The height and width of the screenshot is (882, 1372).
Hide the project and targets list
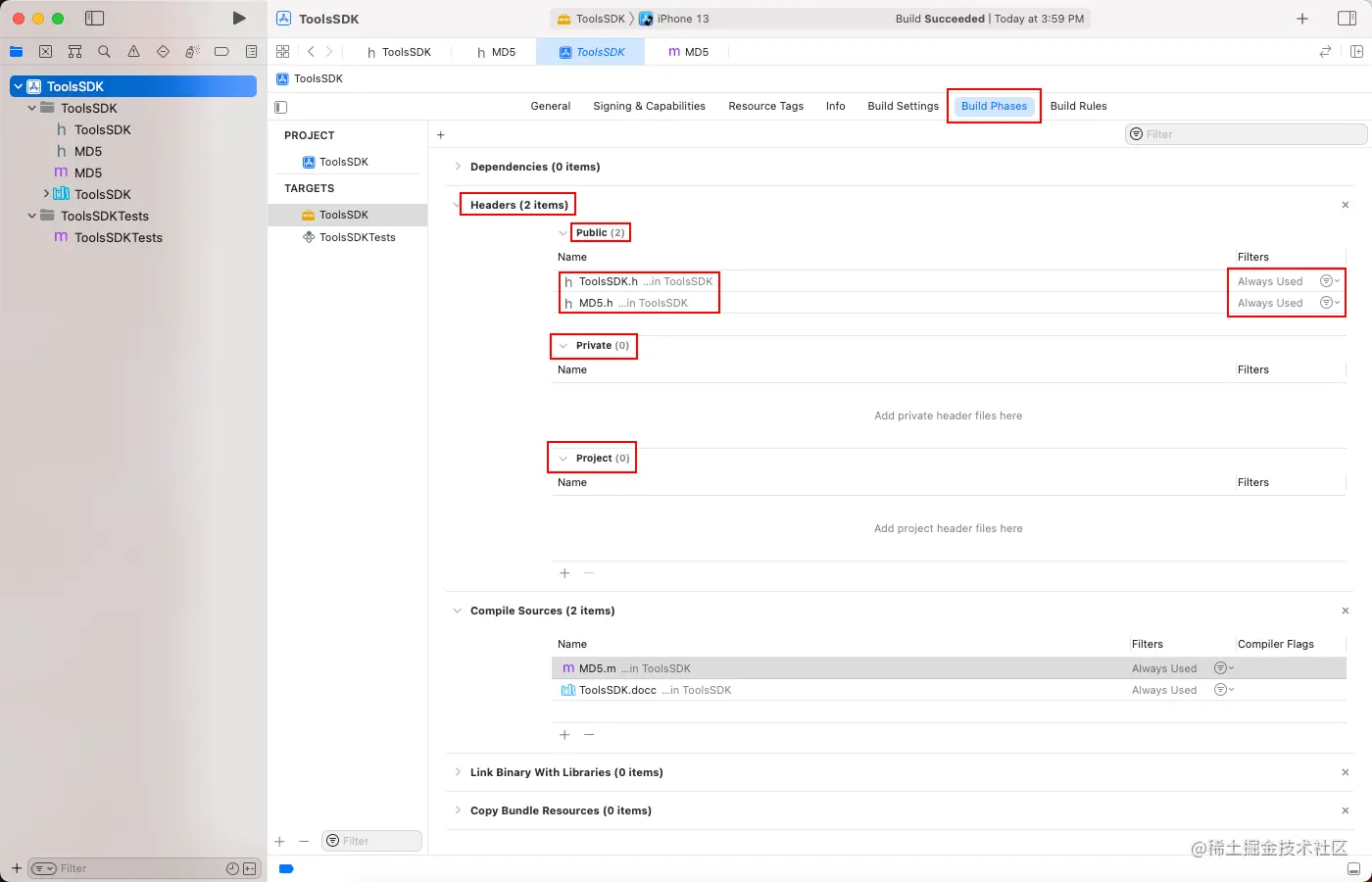pyautogui.click(x=281, y=107)
